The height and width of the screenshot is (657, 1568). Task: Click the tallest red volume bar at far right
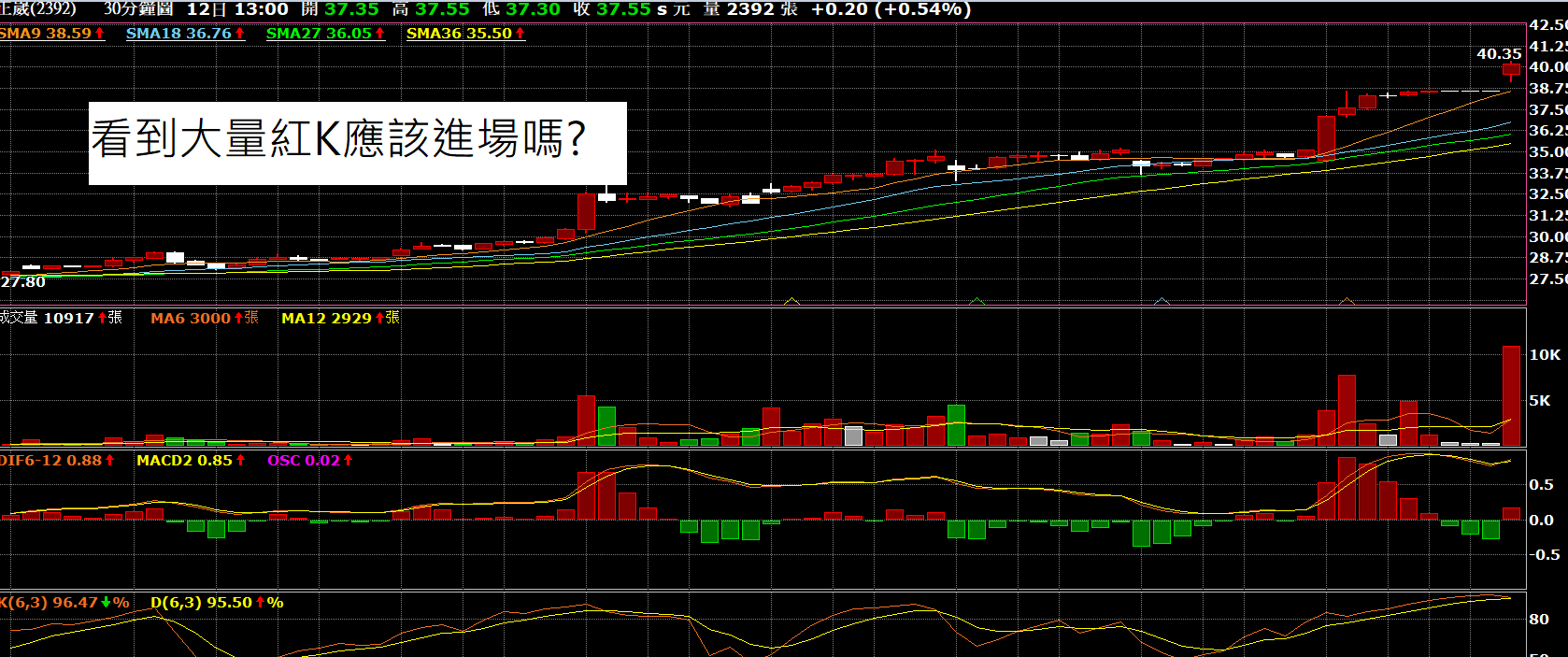point(1511,395)
